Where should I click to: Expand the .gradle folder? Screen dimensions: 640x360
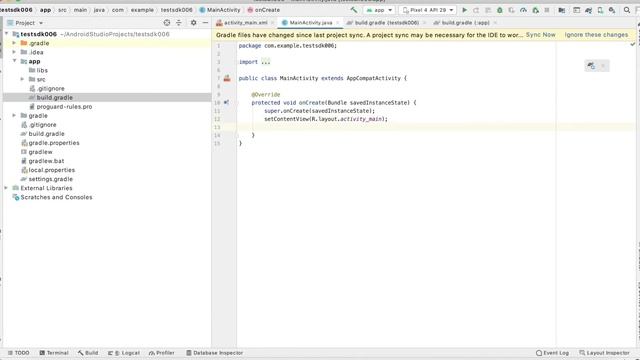14,43
